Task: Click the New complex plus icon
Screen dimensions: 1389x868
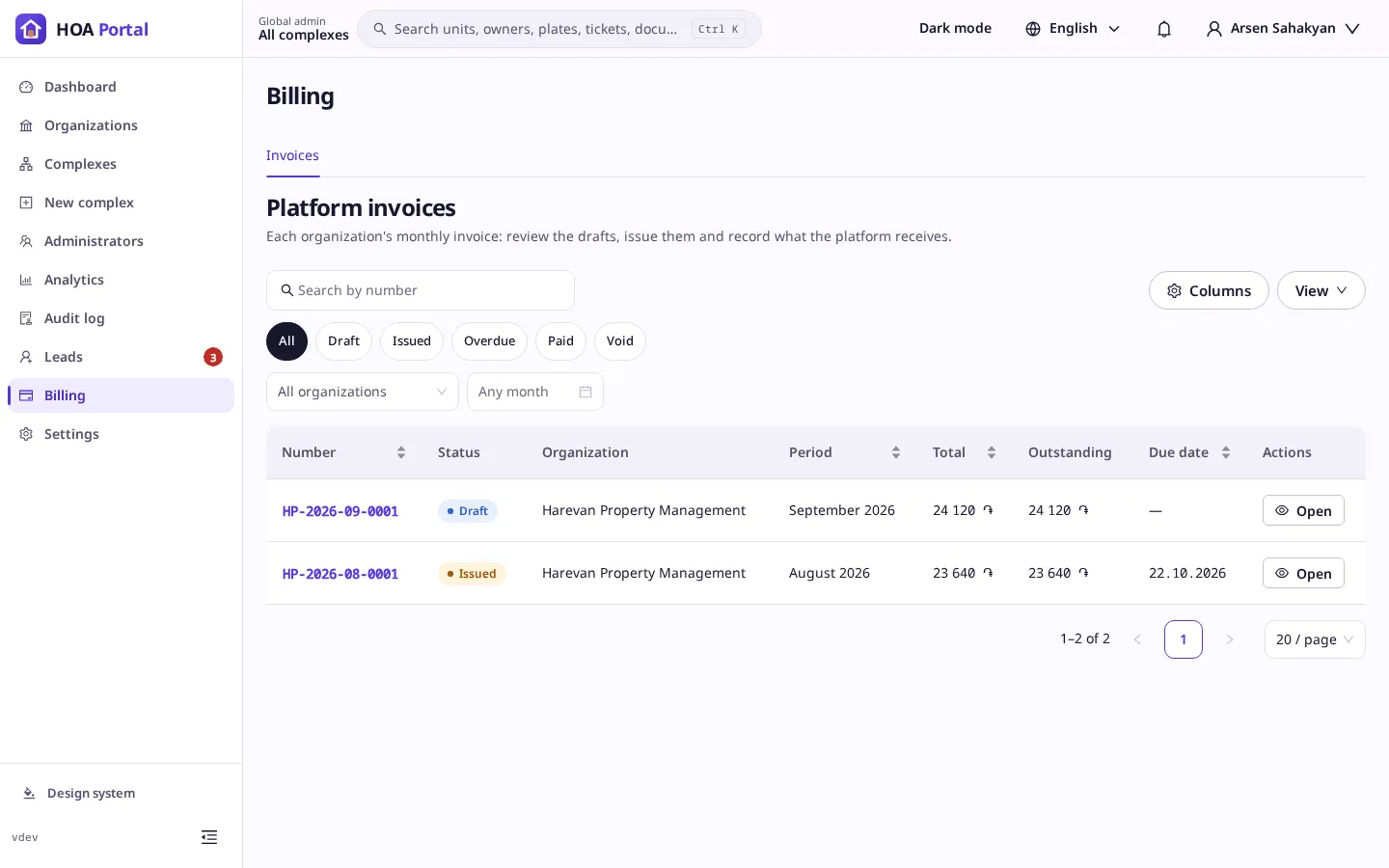Action: pyautogui.click(x=26, y=203)
